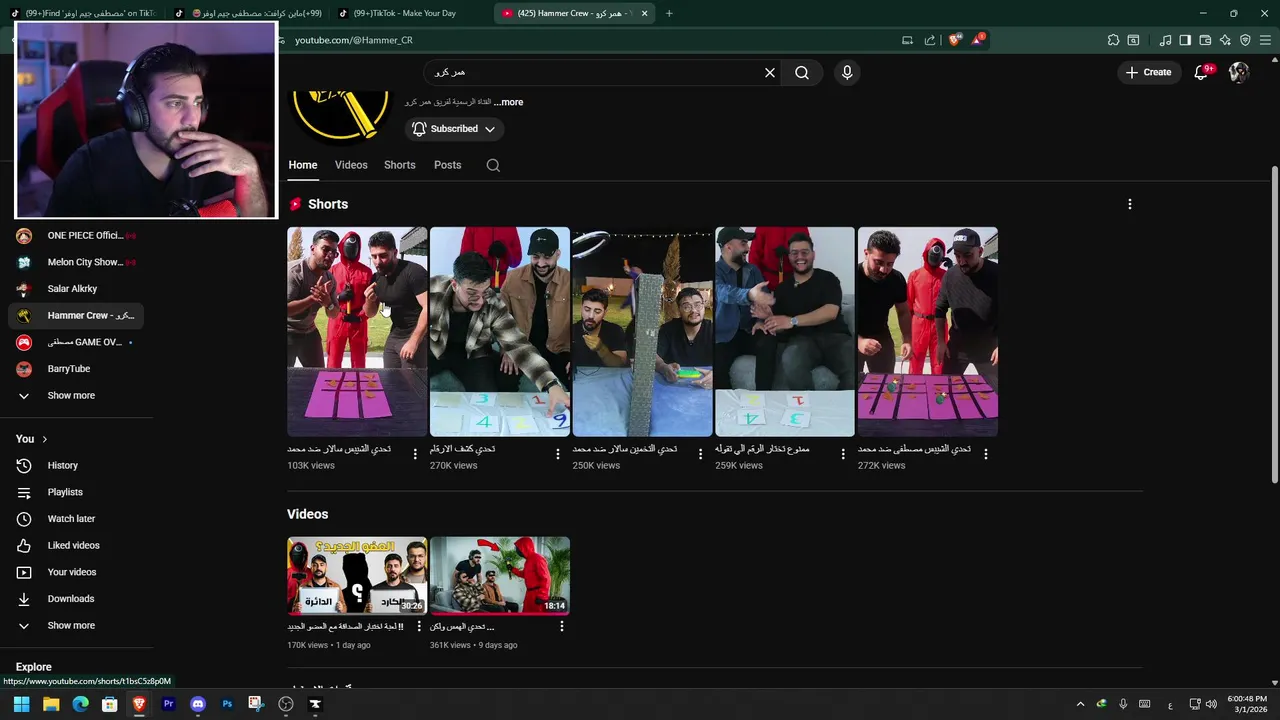Show hidden system tray icons
This screenshot has height=720, width=1280.
[x=1080, y=704]
